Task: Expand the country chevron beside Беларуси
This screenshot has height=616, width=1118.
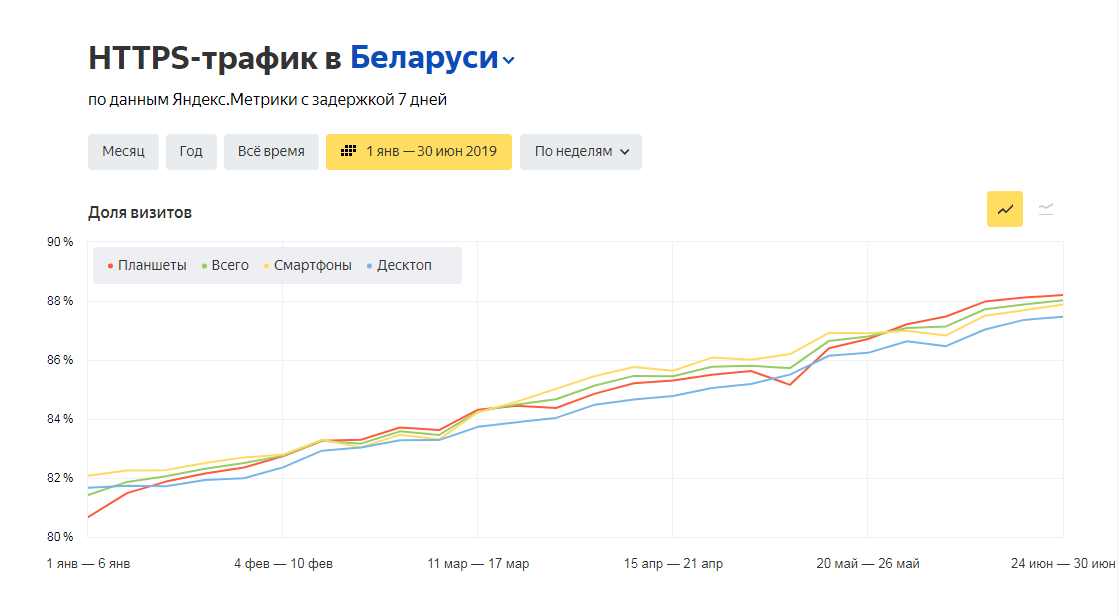Action: (509, 61)
